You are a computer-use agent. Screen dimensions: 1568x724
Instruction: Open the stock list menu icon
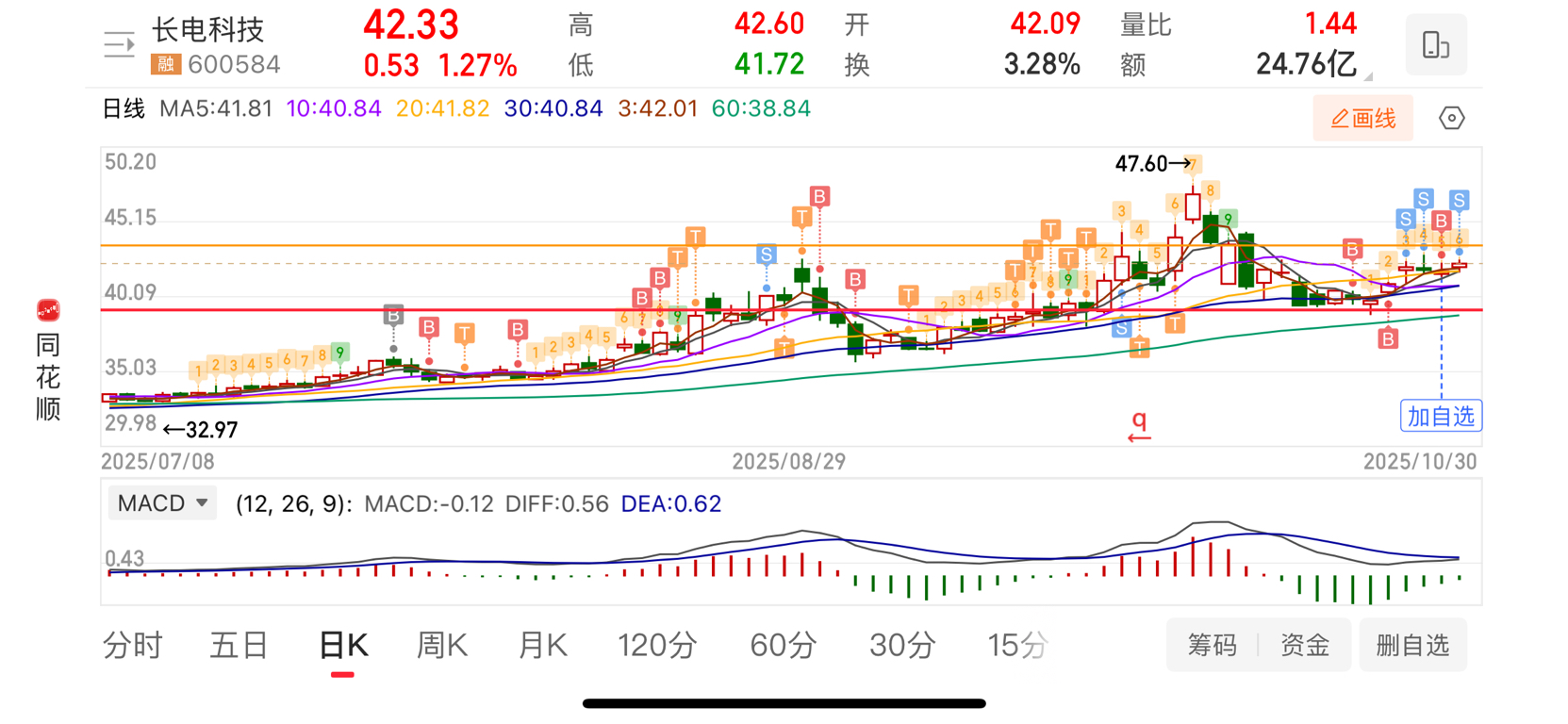coord(120,44)
